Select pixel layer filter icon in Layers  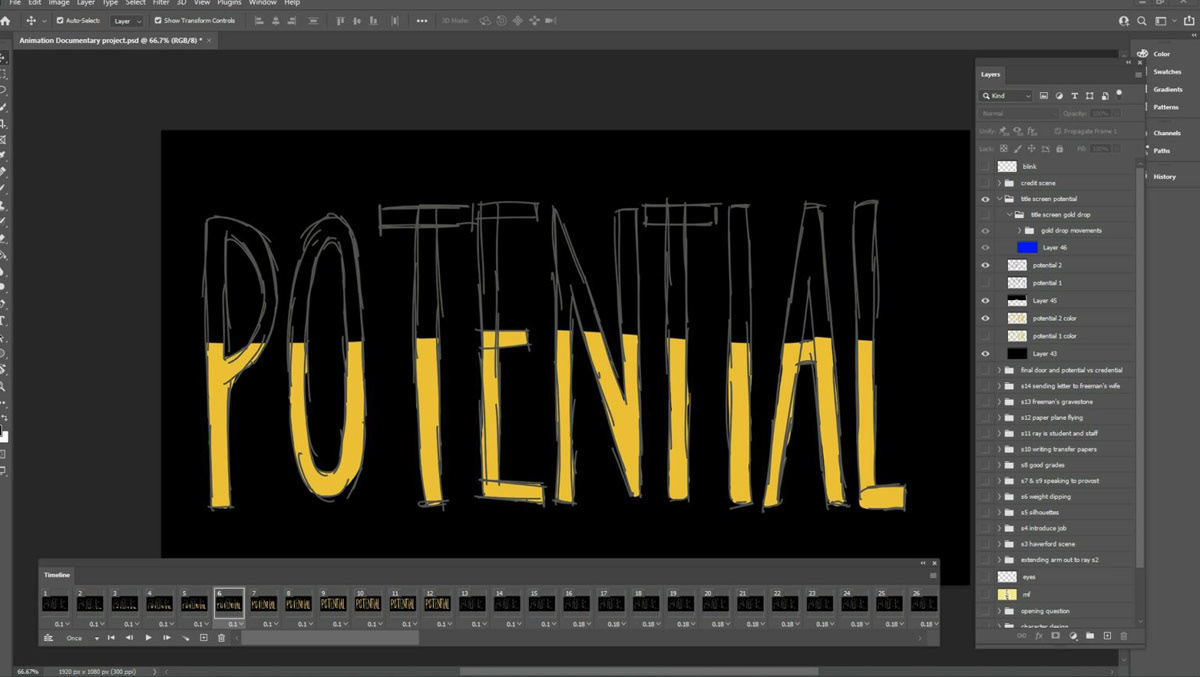click(x=1044, y=96)
